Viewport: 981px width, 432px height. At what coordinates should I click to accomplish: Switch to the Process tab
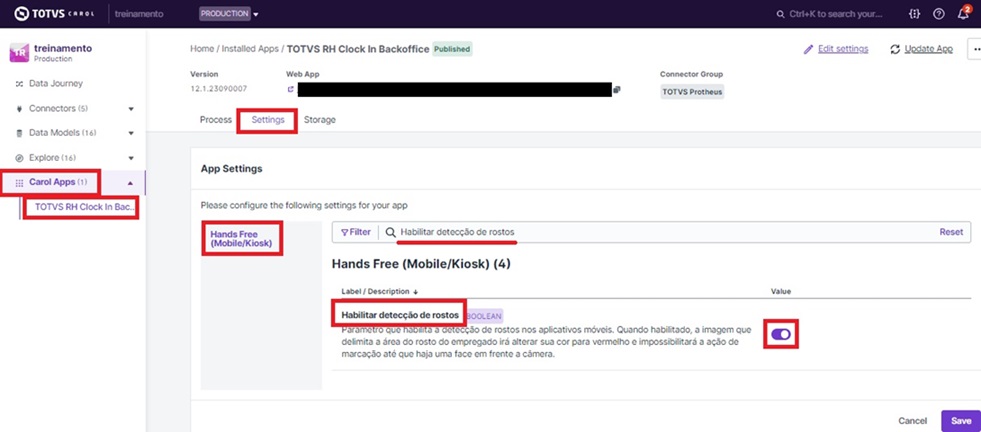[216, 120]
